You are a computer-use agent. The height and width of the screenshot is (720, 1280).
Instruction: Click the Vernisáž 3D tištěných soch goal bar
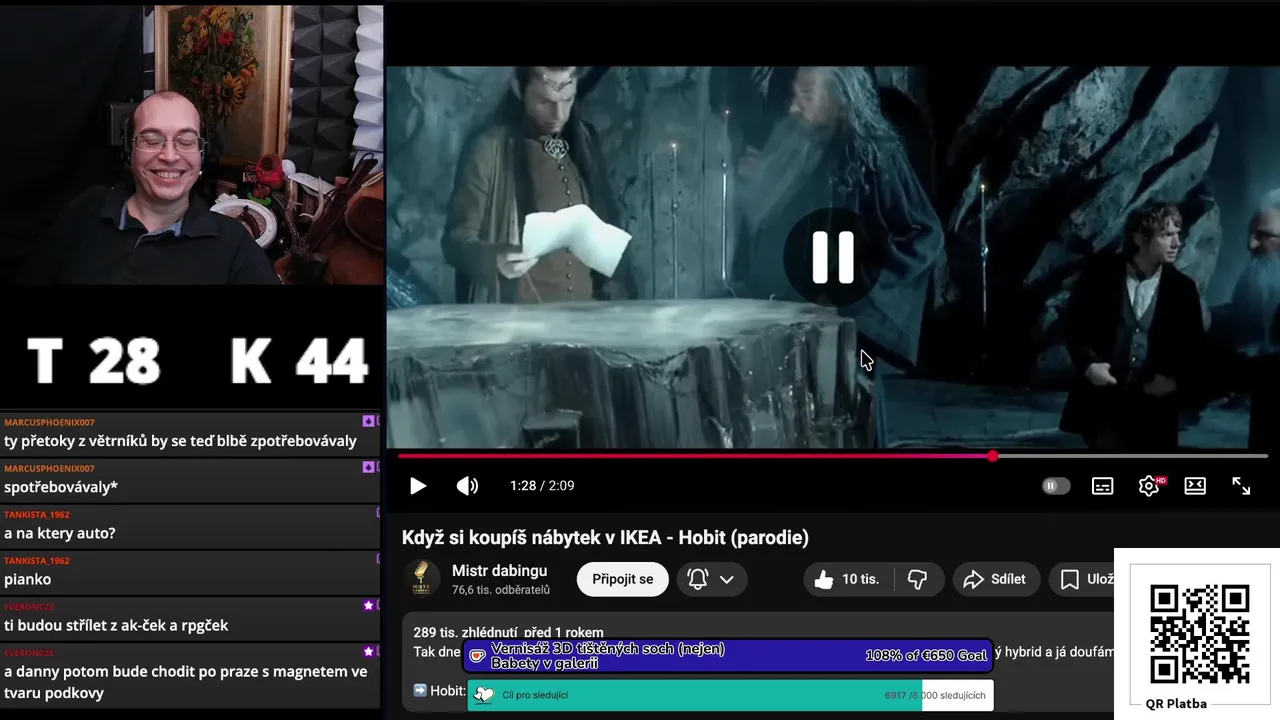pos(729,656)
